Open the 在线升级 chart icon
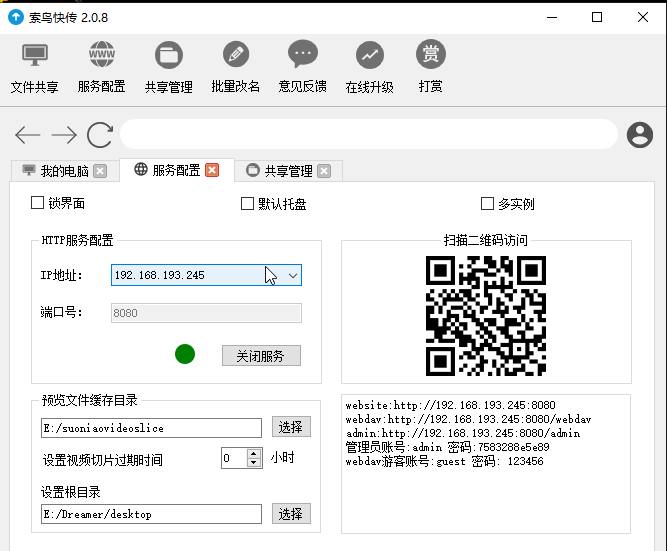Viewport: 667px width, 551px height. pos(370,55)
